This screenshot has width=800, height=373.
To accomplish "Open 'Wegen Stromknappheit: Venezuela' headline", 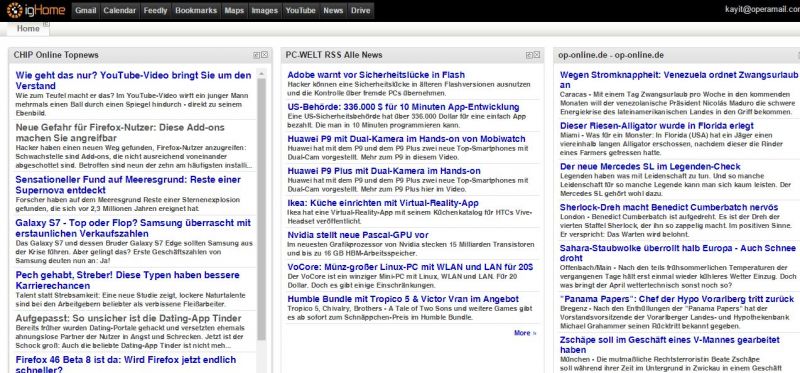I will pyautogui.click(x=679, y=80).
